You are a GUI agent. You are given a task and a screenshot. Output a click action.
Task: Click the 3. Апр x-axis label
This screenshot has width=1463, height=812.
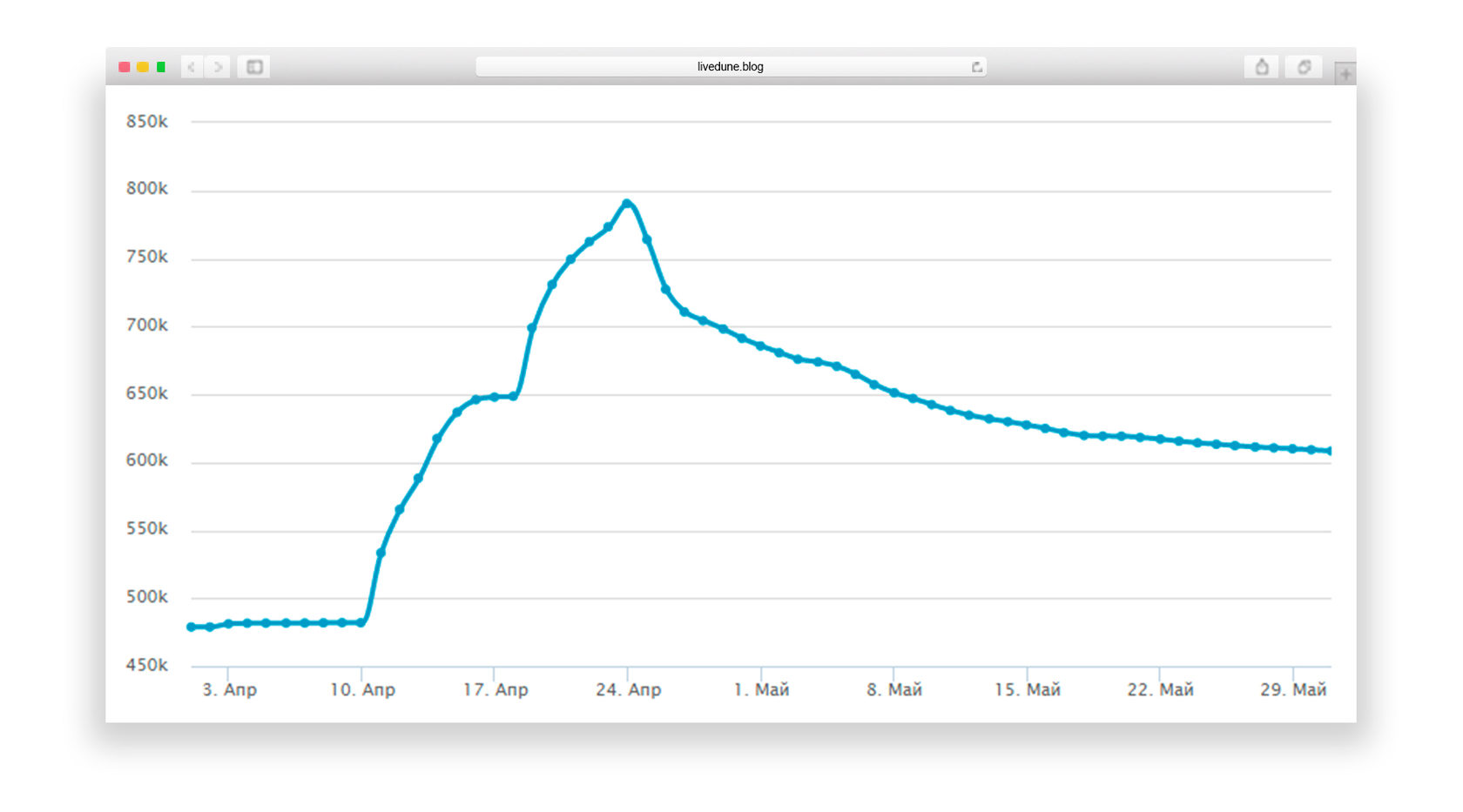[x=229, y=689]
